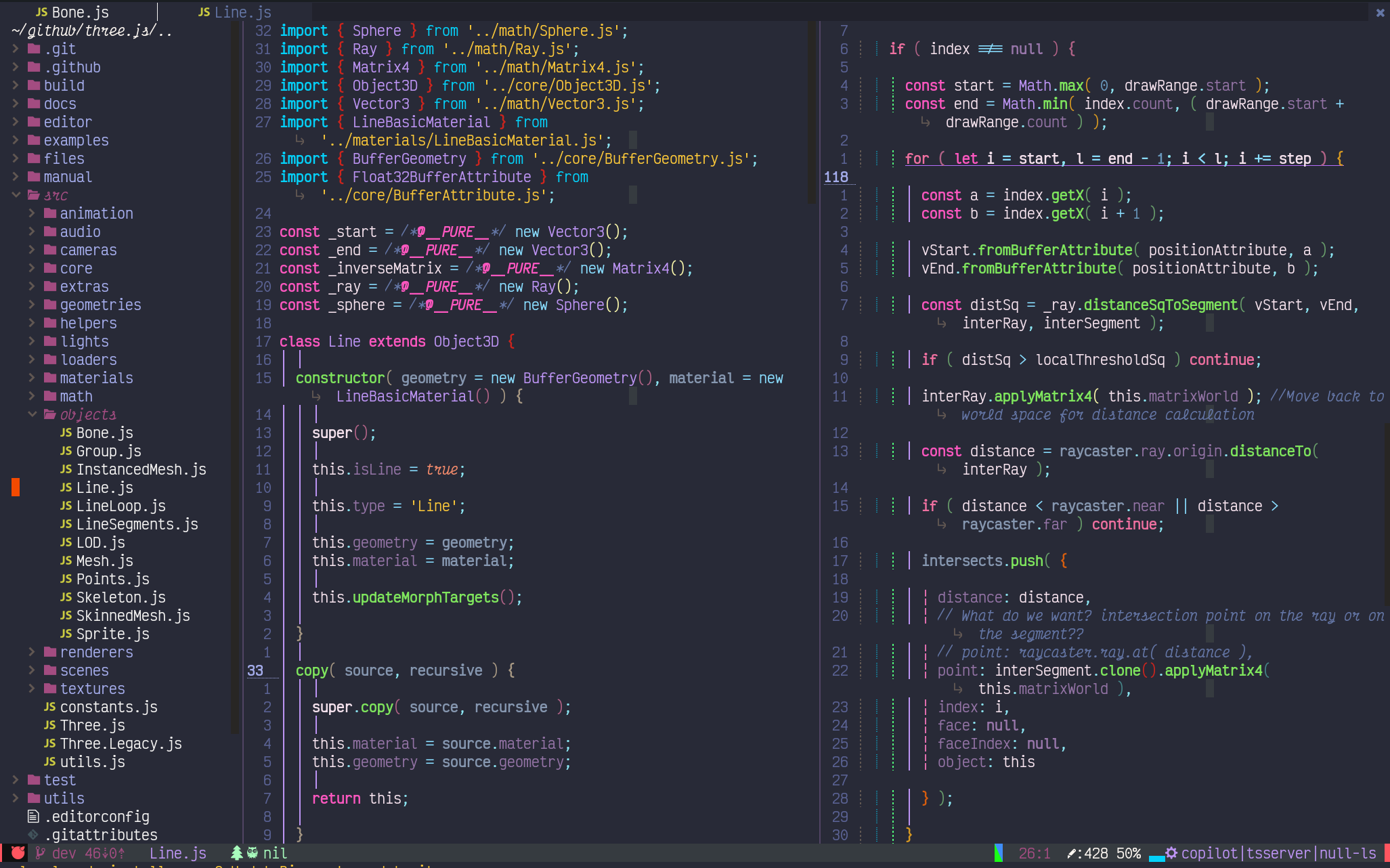
Task: Click the cameras folder icon
Action: pos(50,250)
